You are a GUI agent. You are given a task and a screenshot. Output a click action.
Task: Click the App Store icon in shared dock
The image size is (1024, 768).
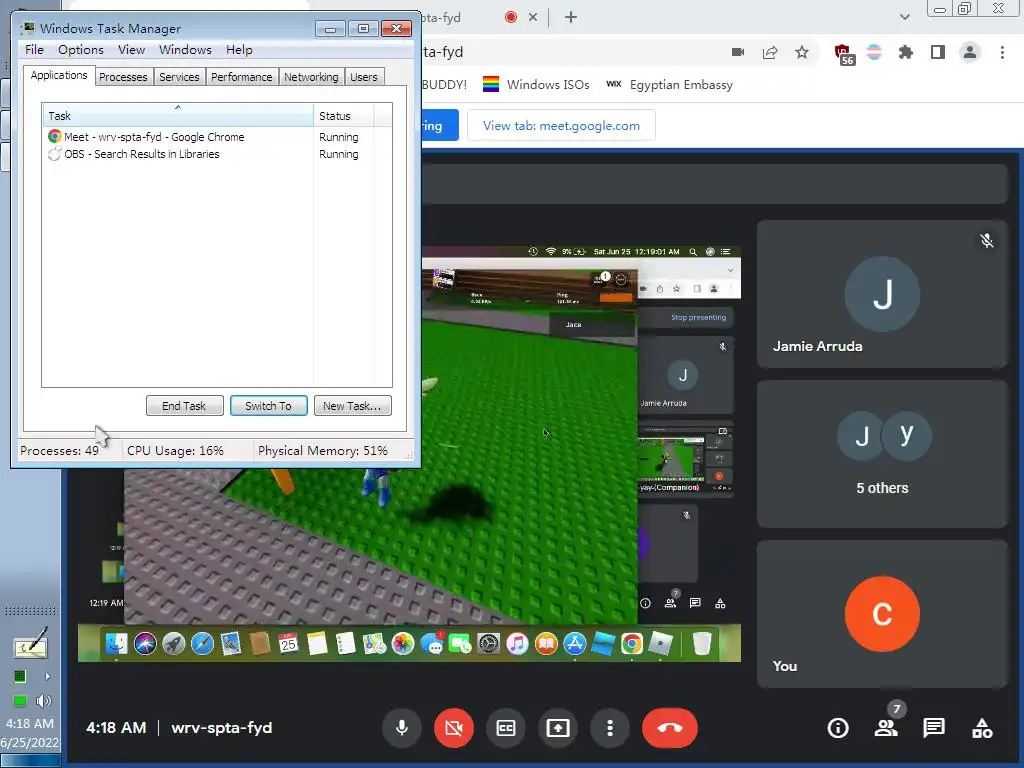(x=575, y=643)
